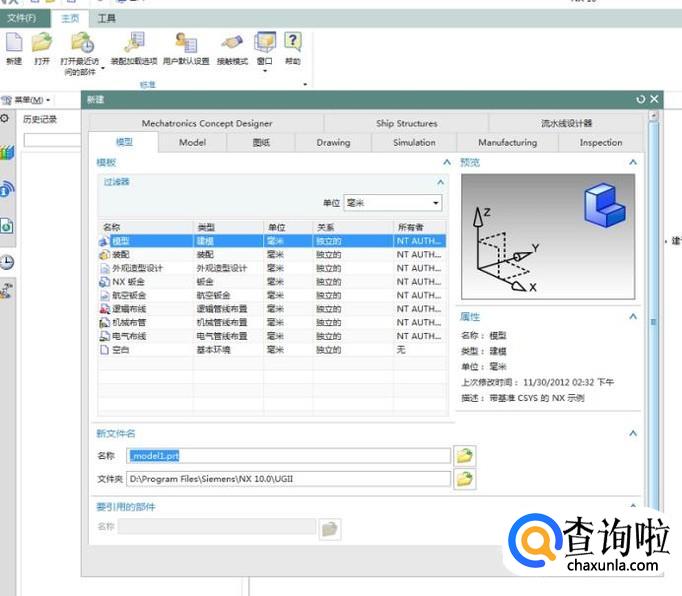682x596 pixels.
Task: Select Mechatronics Concept Designer tab
Action: pyautogui.click(x=207, y=123)
